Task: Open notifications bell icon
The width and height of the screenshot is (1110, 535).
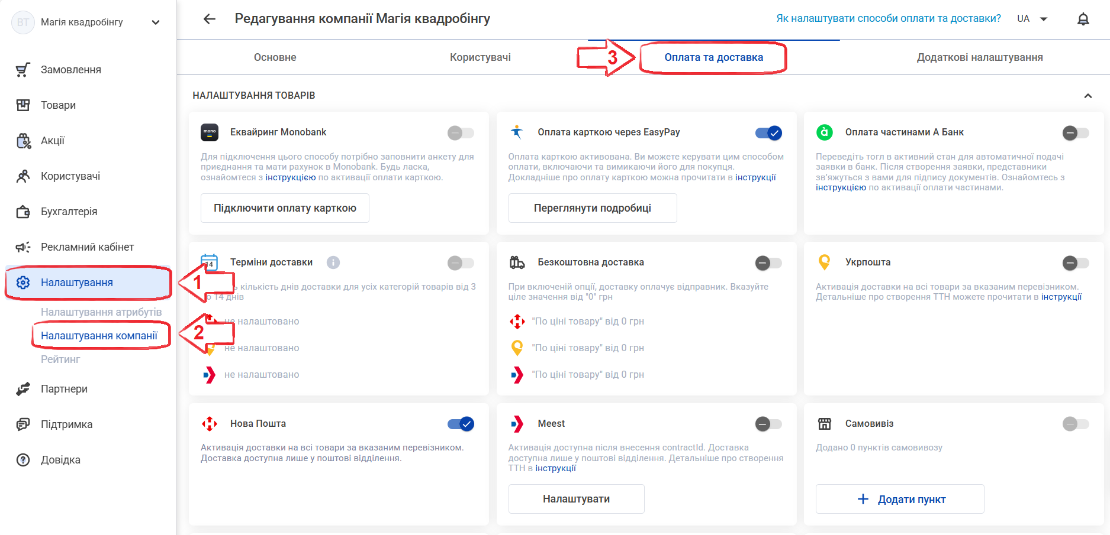Action: pyautogui.click(x=1083, y=19)
